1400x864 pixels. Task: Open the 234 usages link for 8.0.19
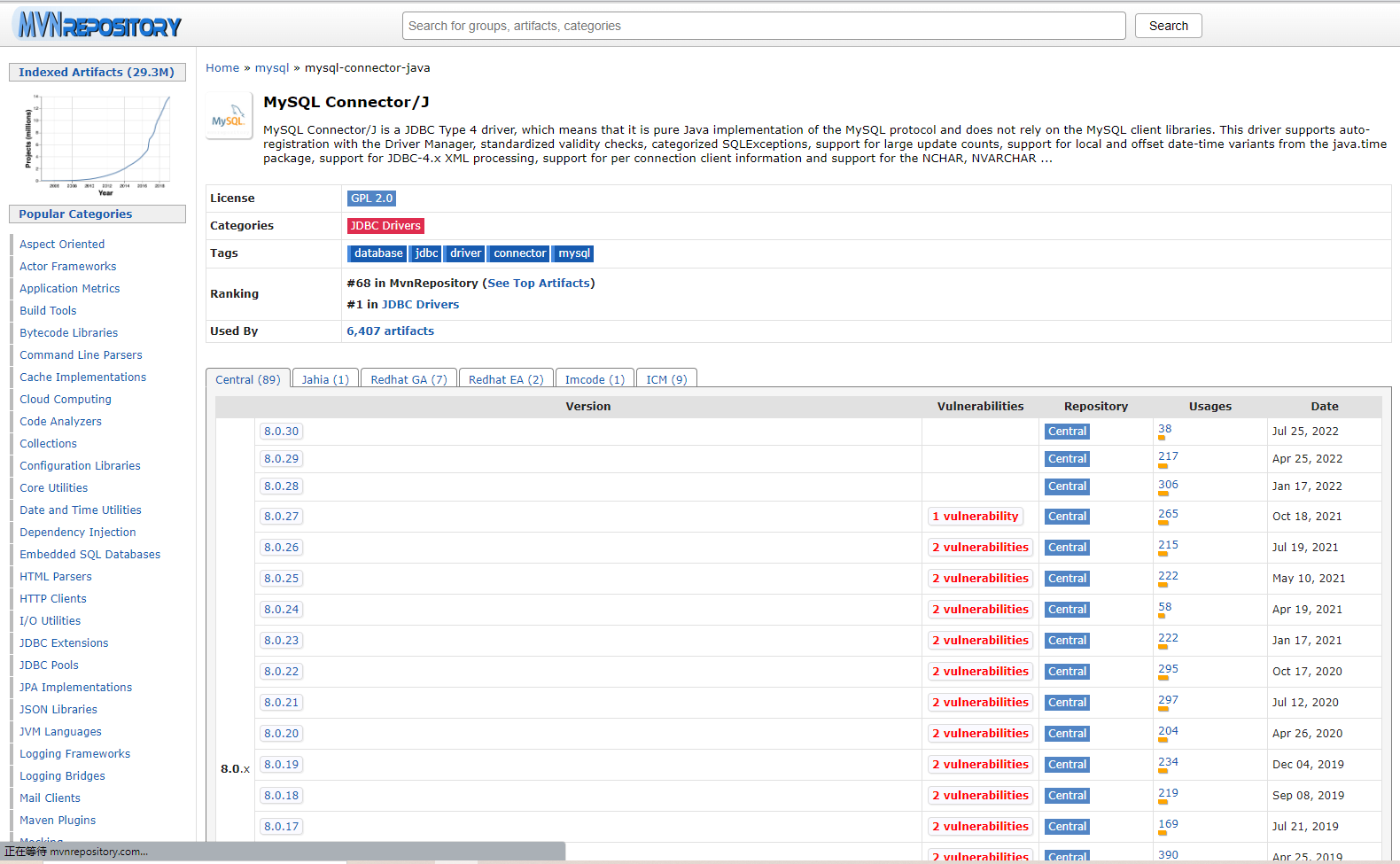(x=1168, y=762)
